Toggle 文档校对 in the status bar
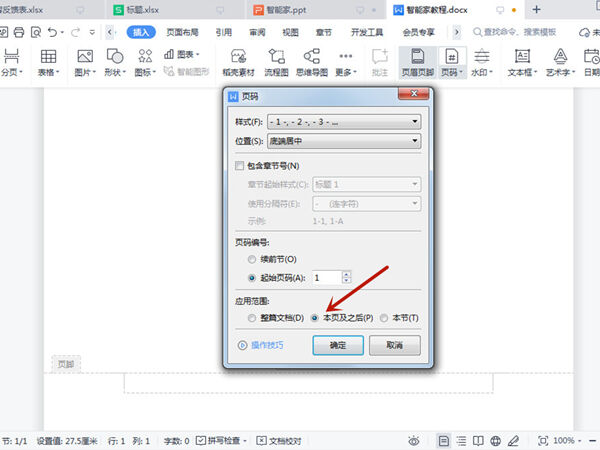The image size is (600, 450). [279, 441]
